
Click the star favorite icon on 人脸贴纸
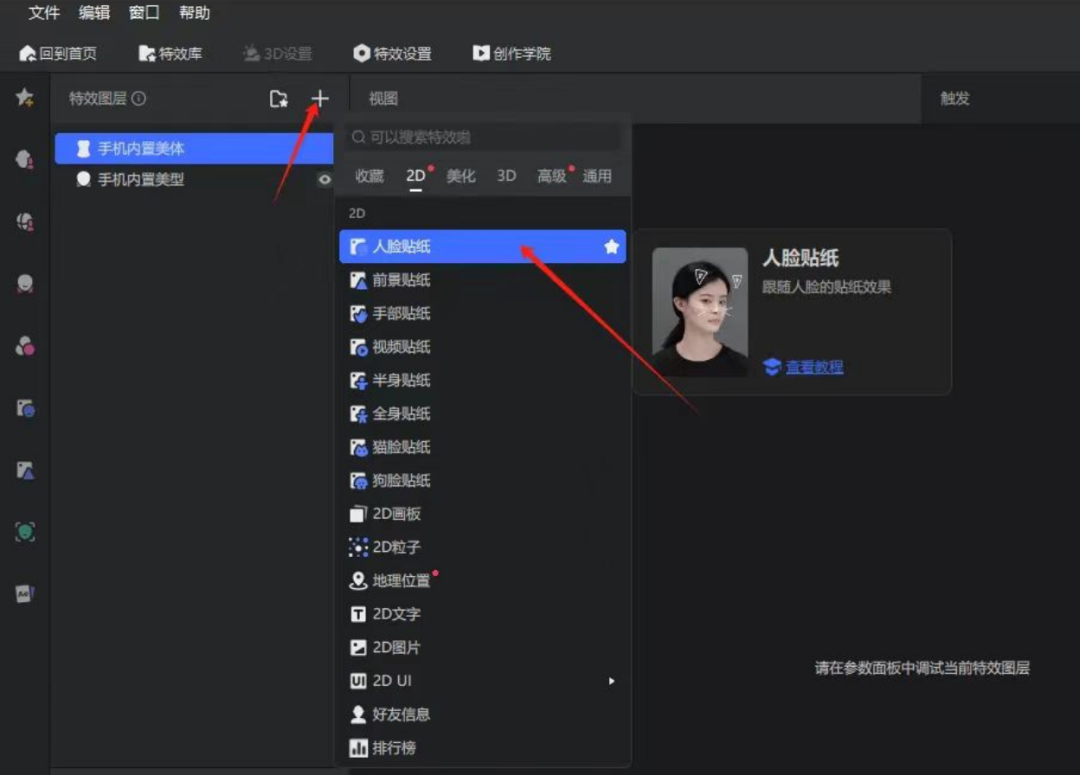click(x=611, y=247)
